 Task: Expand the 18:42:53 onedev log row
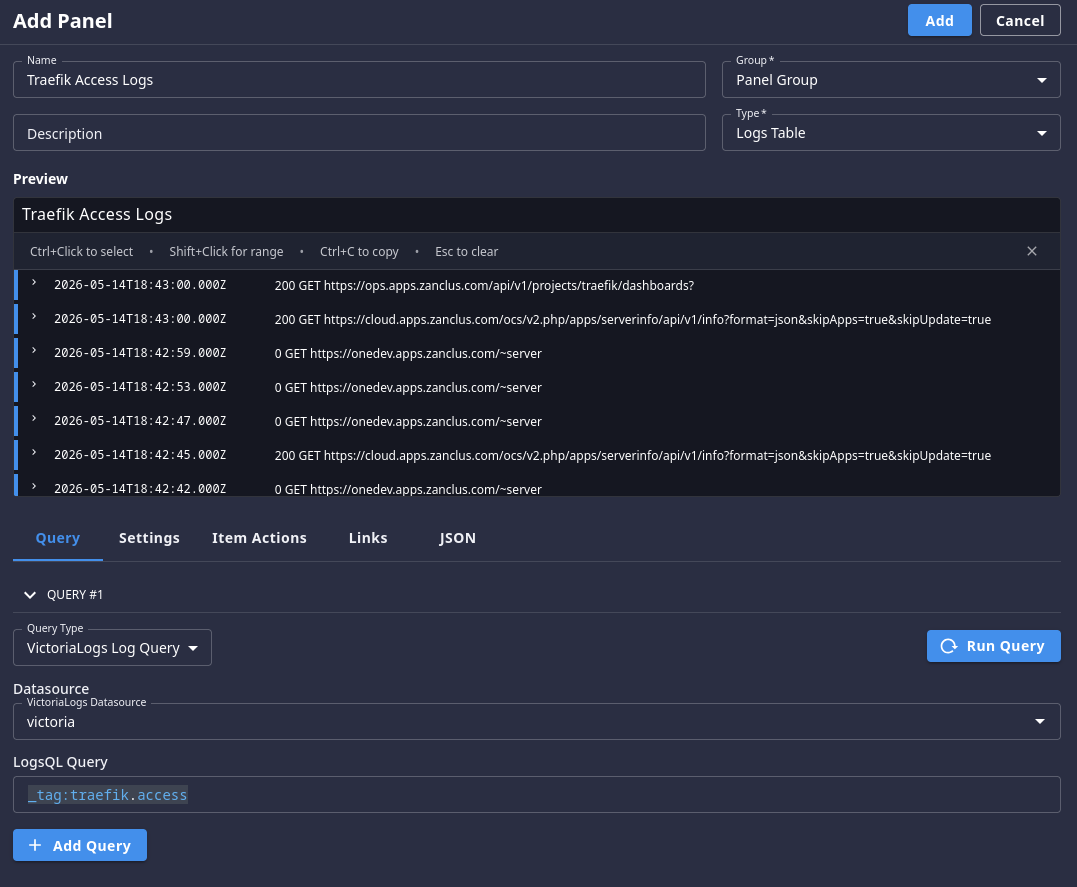(34, 385)
